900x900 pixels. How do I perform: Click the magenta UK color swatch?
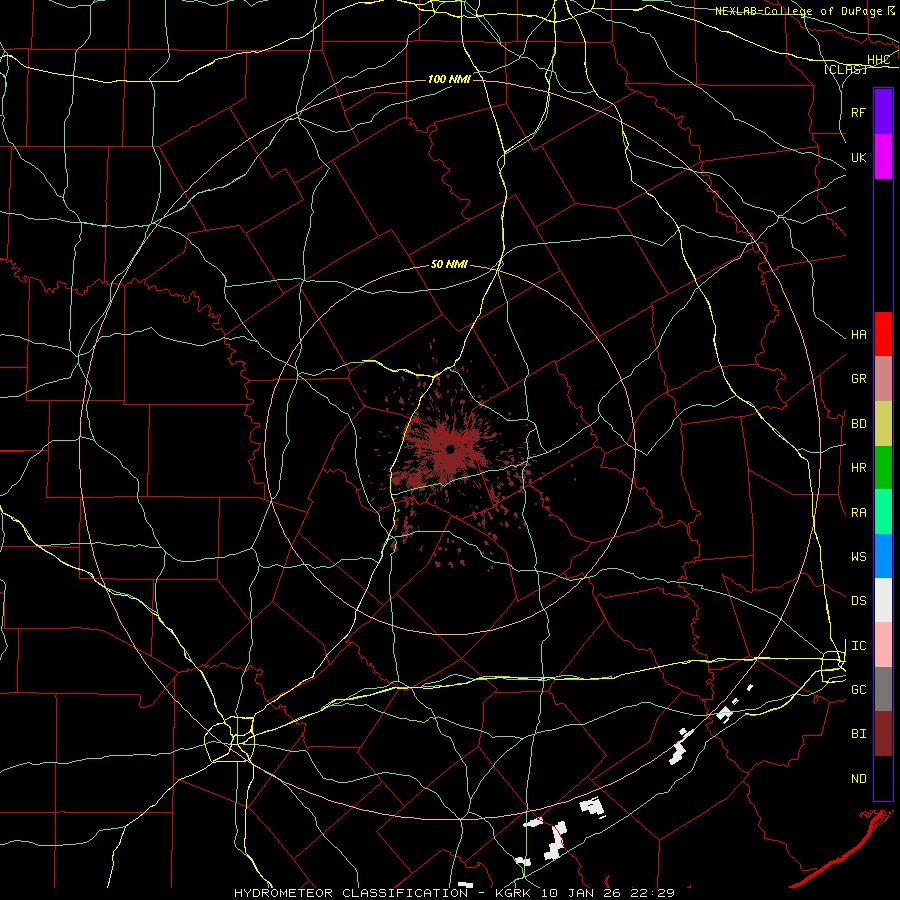[883, 157]
